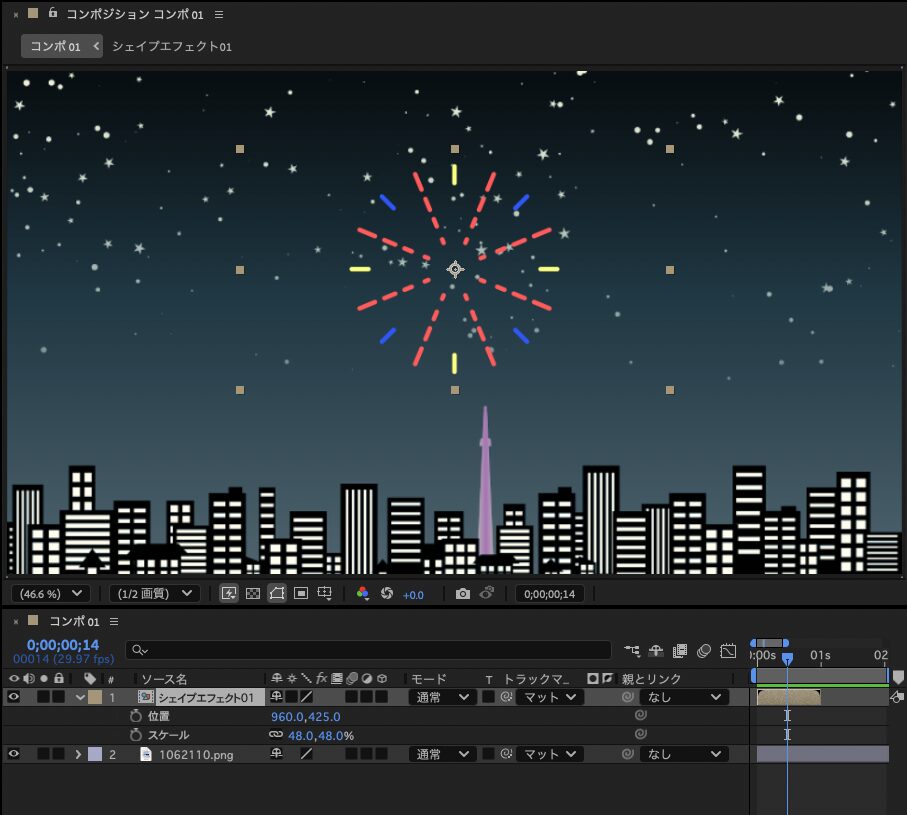The image size is (907, 815).
Task: Toggle mask and shape path visibility
Action: click(x=277, y=593)
